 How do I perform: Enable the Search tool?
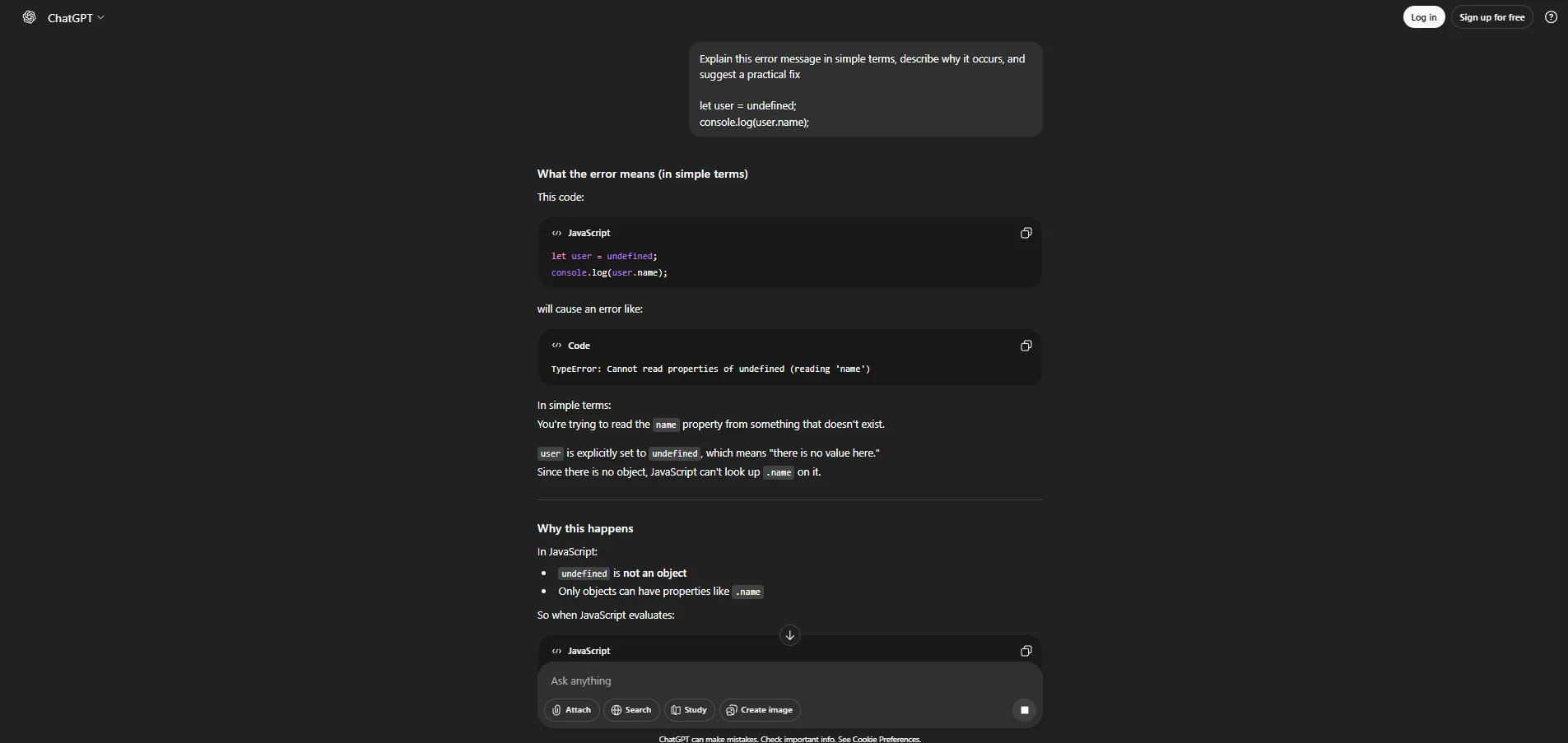(x=631, y=710)
